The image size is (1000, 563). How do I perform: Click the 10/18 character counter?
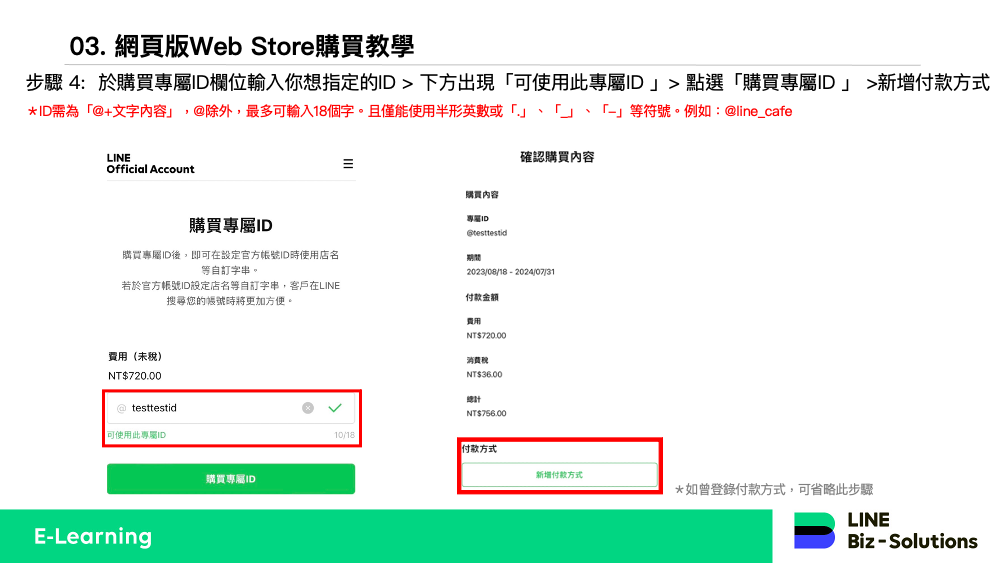[344, 435]
